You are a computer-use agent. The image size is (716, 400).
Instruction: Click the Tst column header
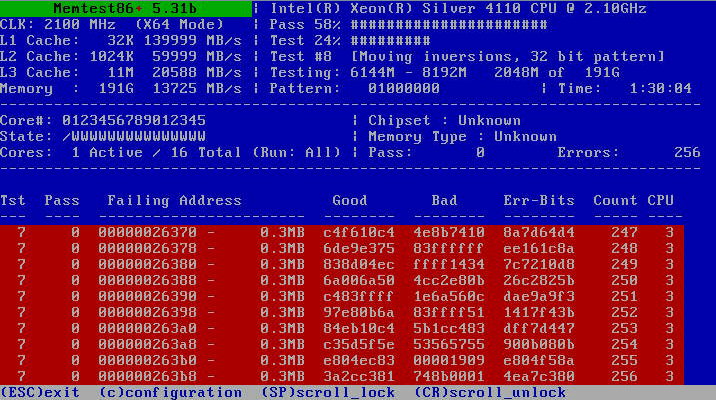tap(13, 200)
